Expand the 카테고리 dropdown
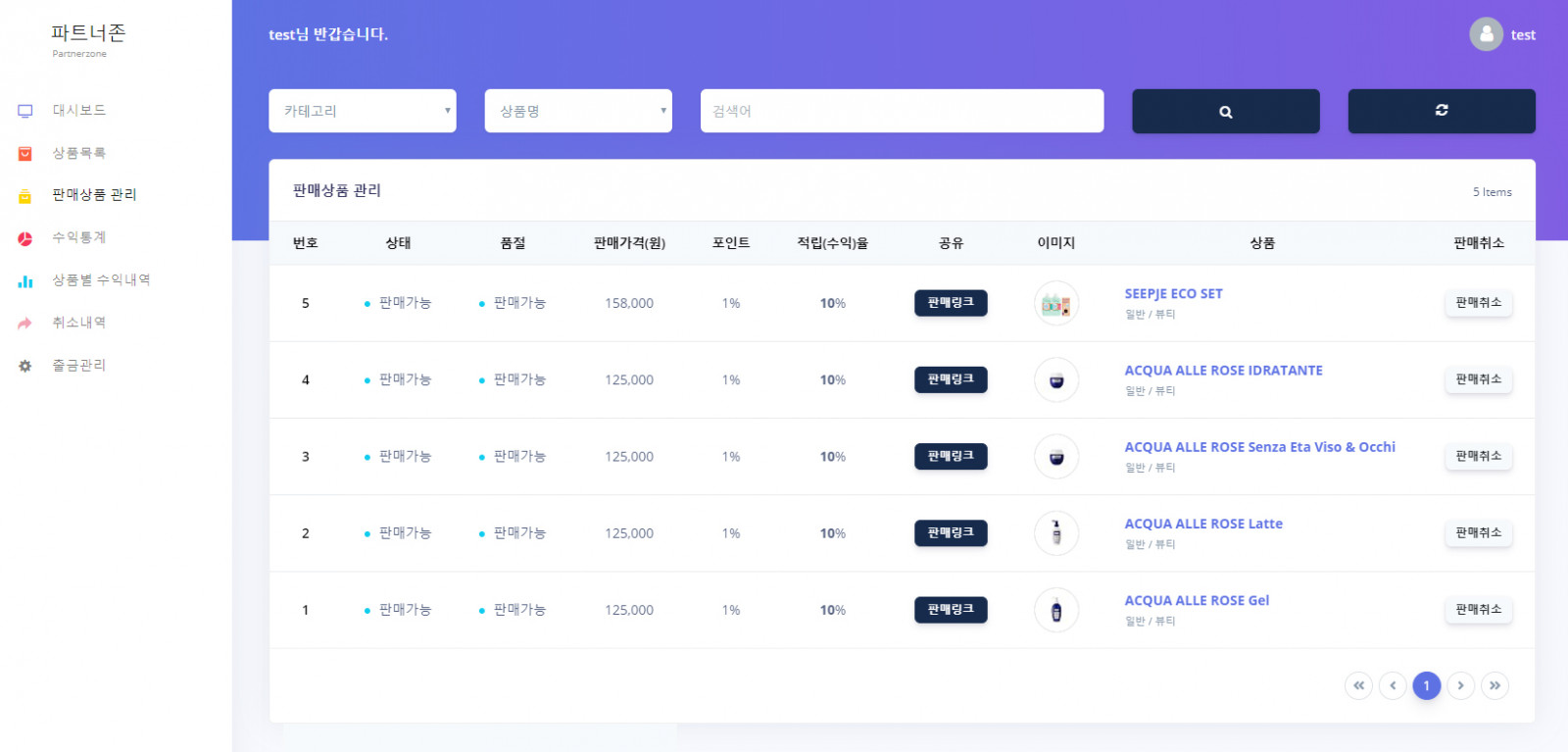The height and width of the screenshot is (752, 1568). click(363, 111)
